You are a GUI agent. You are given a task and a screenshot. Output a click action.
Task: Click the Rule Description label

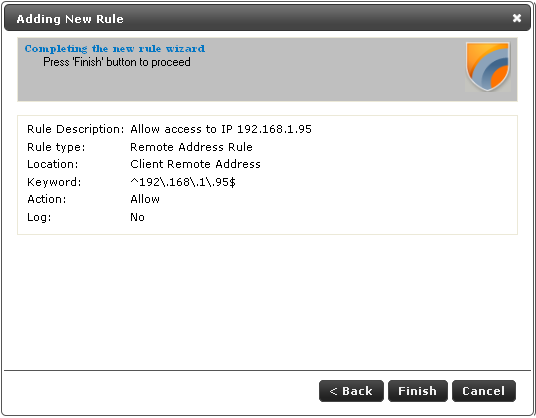pyautogui.click(x=76, y=129)
